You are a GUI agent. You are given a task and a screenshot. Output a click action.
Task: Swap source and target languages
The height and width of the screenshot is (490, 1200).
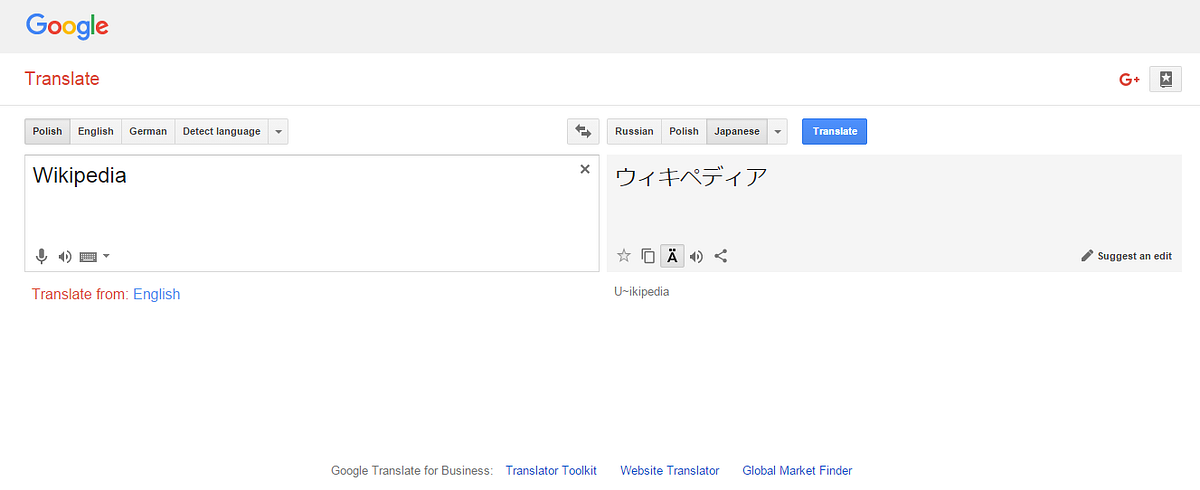[x=582, y=131]
